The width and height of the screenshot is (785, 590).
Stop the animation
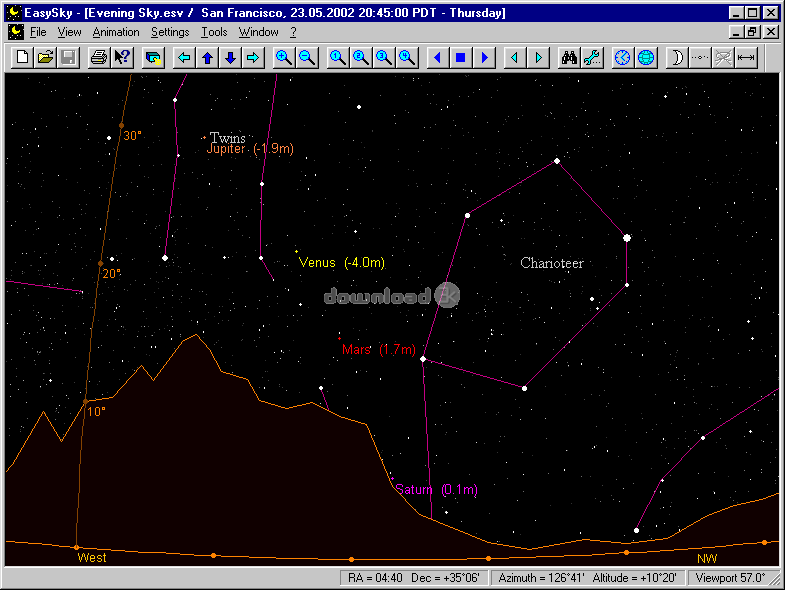tap(461, 58)
